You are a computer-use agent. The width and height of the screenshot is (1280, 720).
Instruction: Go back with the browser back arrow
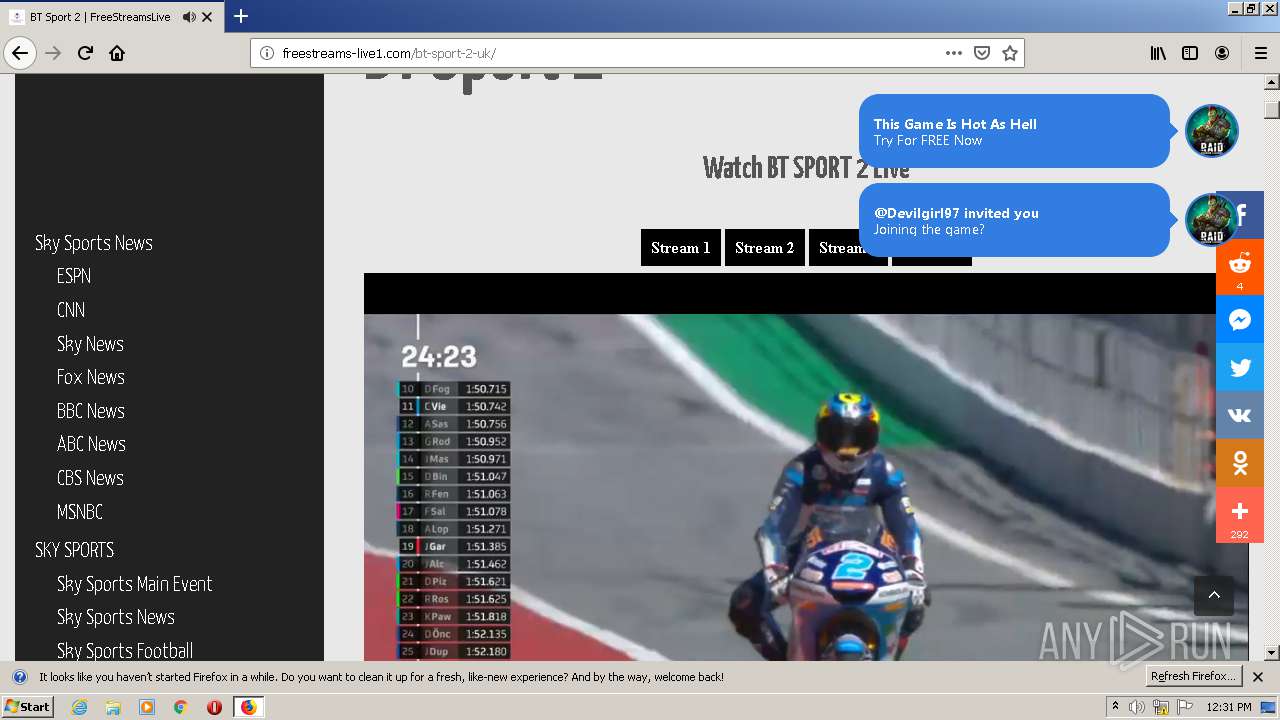(20, 53)
